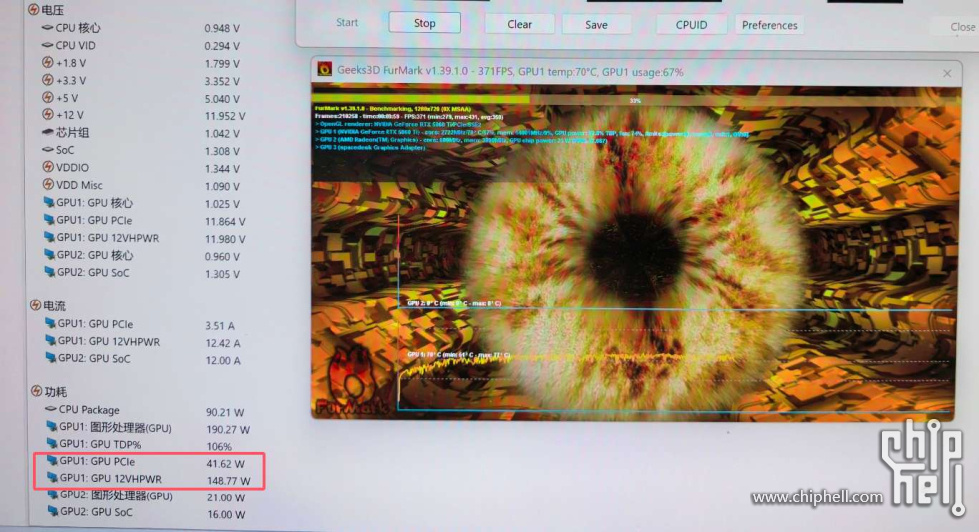The image size is (979, 532).
Task: Click the GPU1: GPU TDP% row icon
Action: [52, 444]
